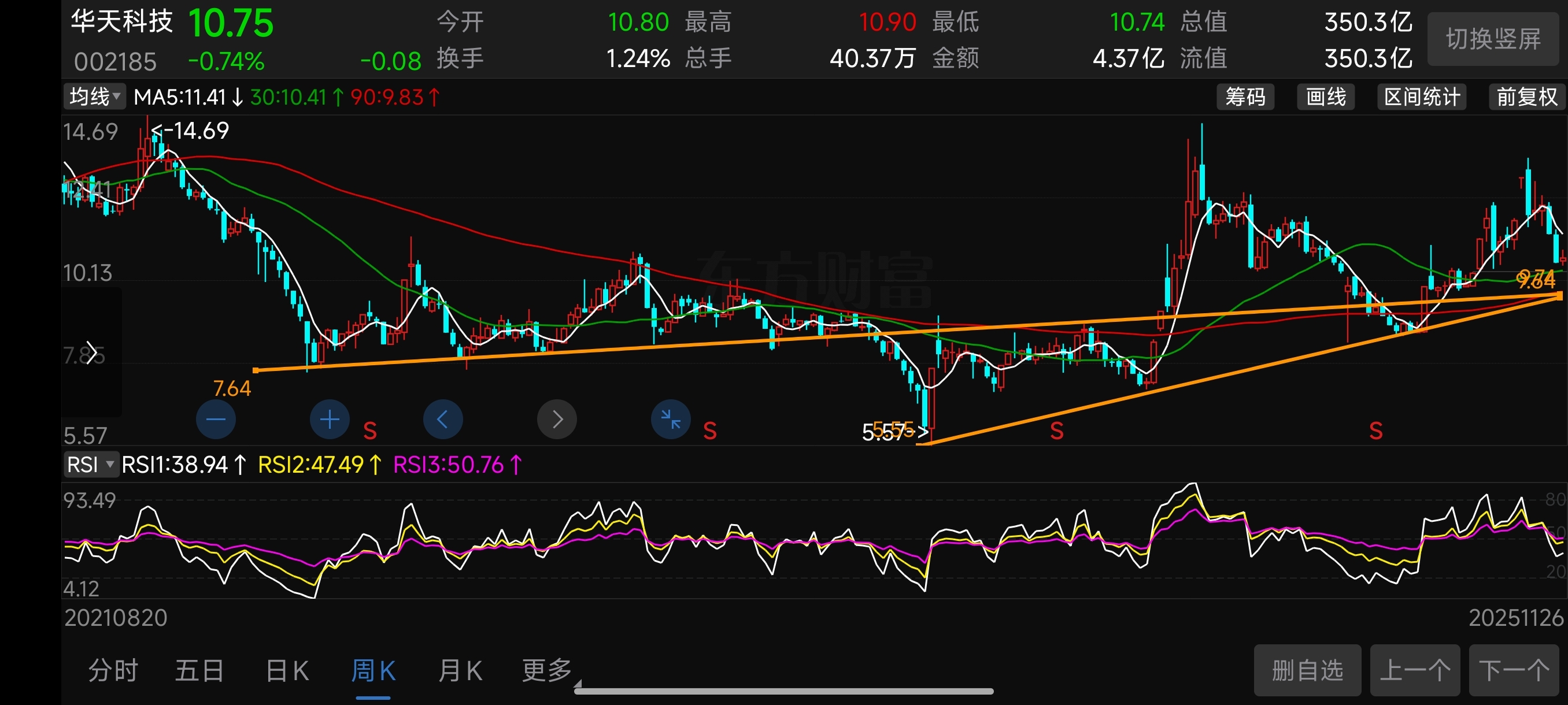
Task: Click the horizontal scrollbar below the tabs
Action: (784, 691)
